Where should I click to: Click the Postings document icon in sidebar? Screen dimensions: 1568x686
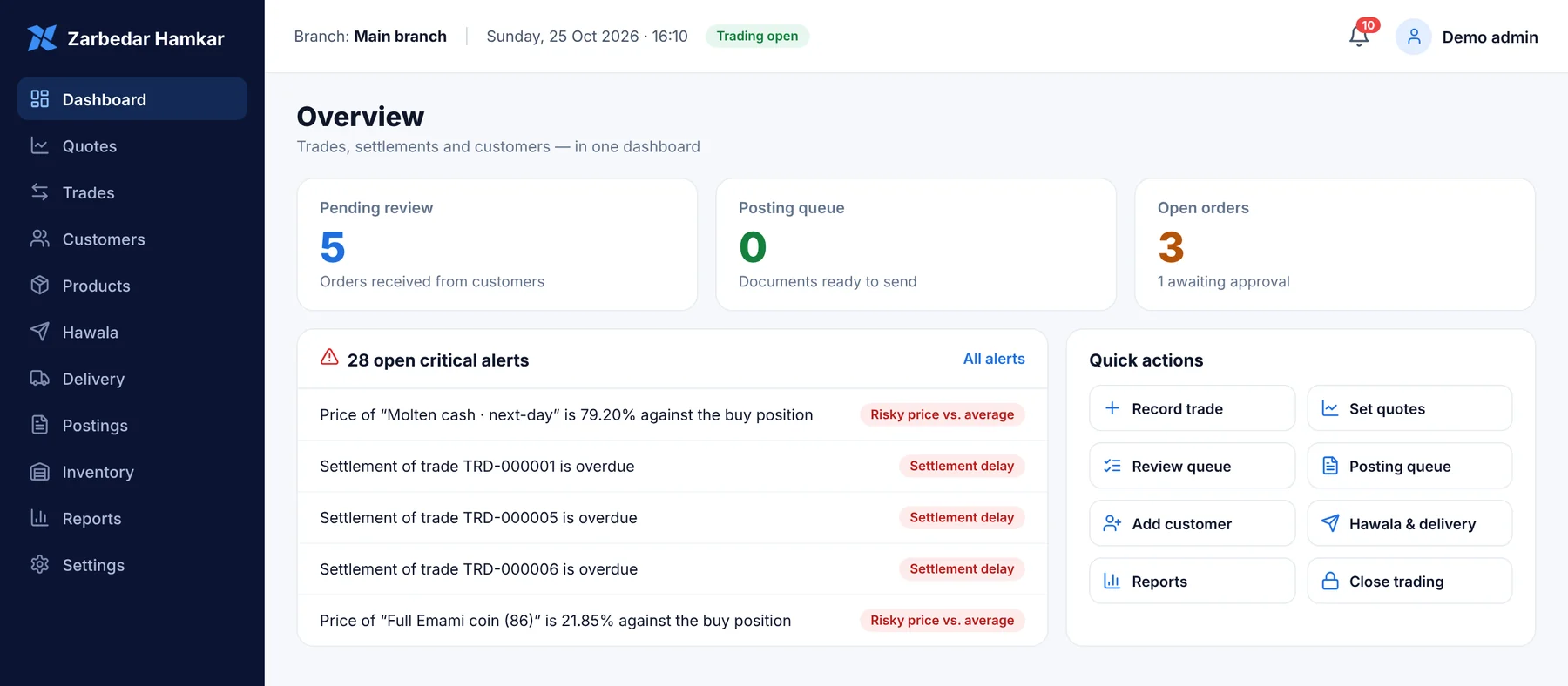pos(40,425)
